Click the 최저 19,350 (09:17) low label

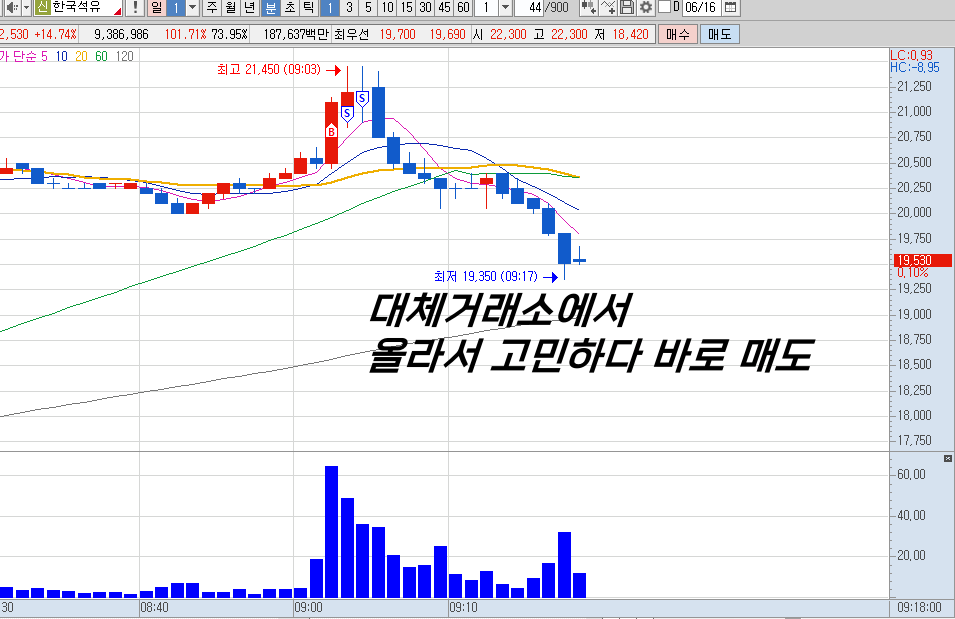(x=486, y=277)
